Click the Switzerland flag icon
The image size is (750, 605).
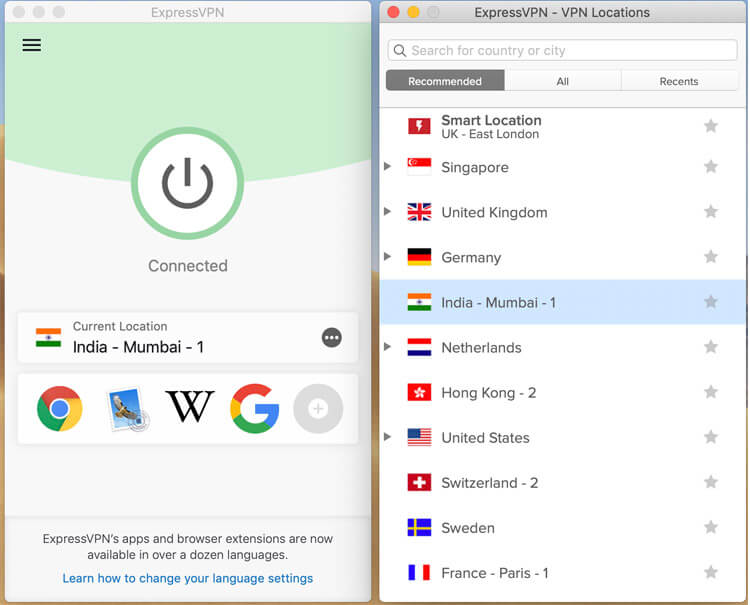click(419, 482)
